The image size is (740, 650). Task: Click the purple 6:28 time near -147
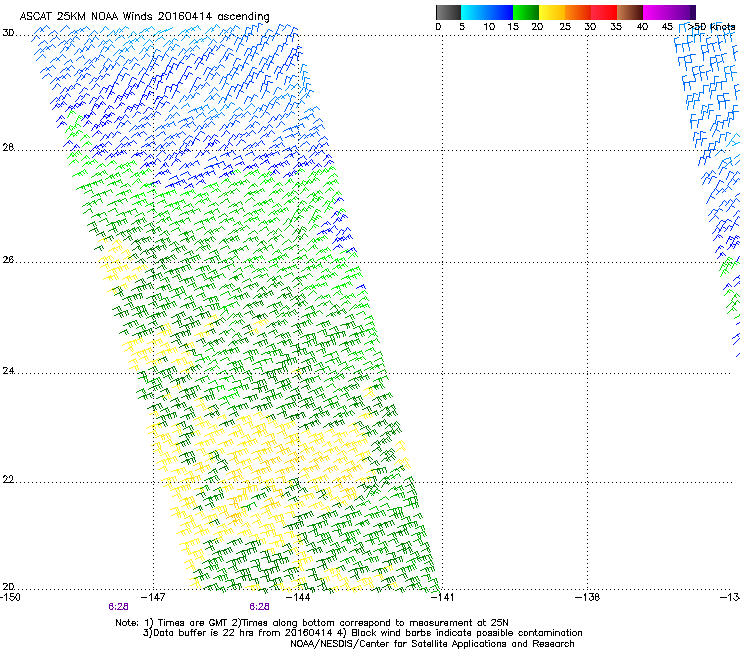pyautogui.click(x=118, y=607)
